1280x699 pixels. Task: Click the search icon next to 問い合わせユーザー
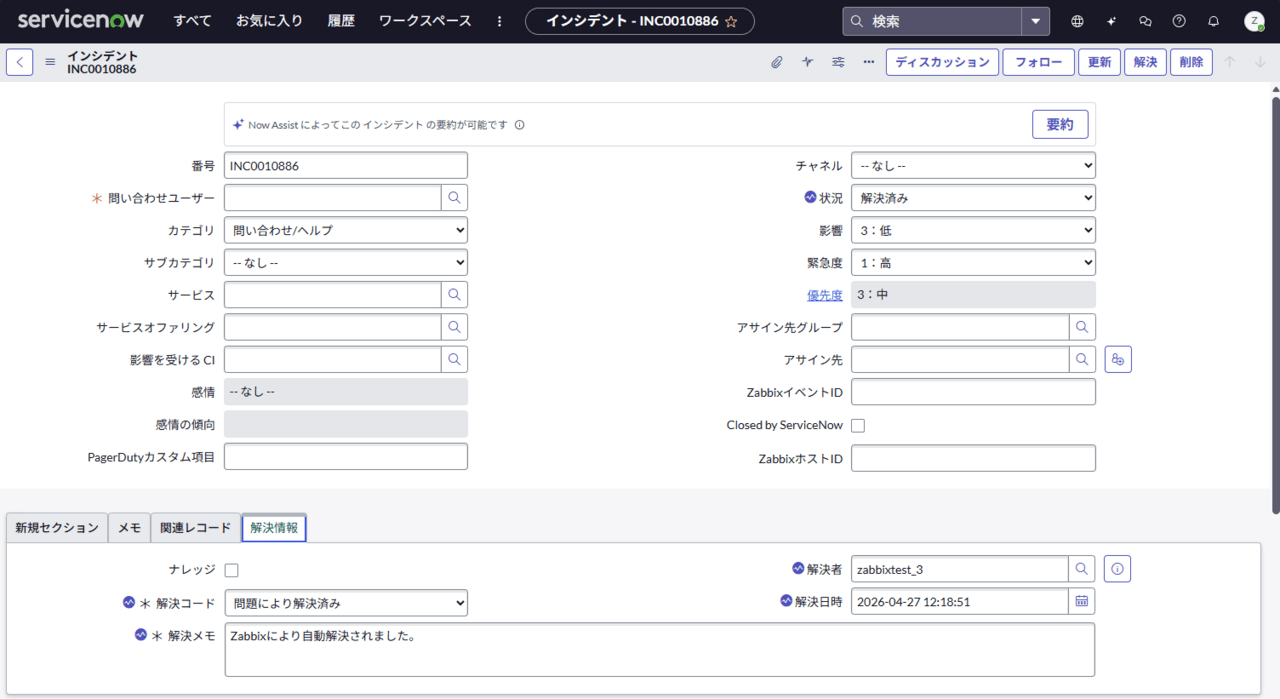coord(454,198)
